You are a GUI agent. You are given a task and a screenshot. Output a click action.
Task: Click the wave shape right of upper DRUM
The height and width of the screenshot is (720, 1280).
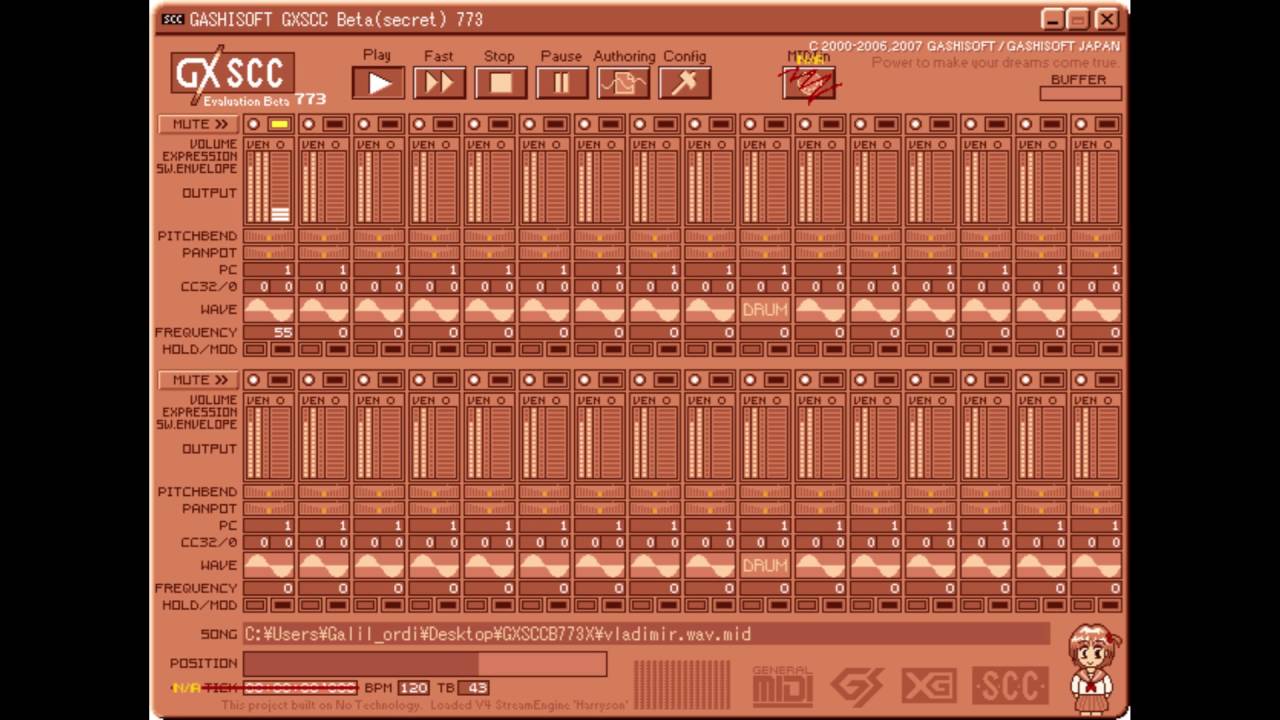click(x=820, y=310)
